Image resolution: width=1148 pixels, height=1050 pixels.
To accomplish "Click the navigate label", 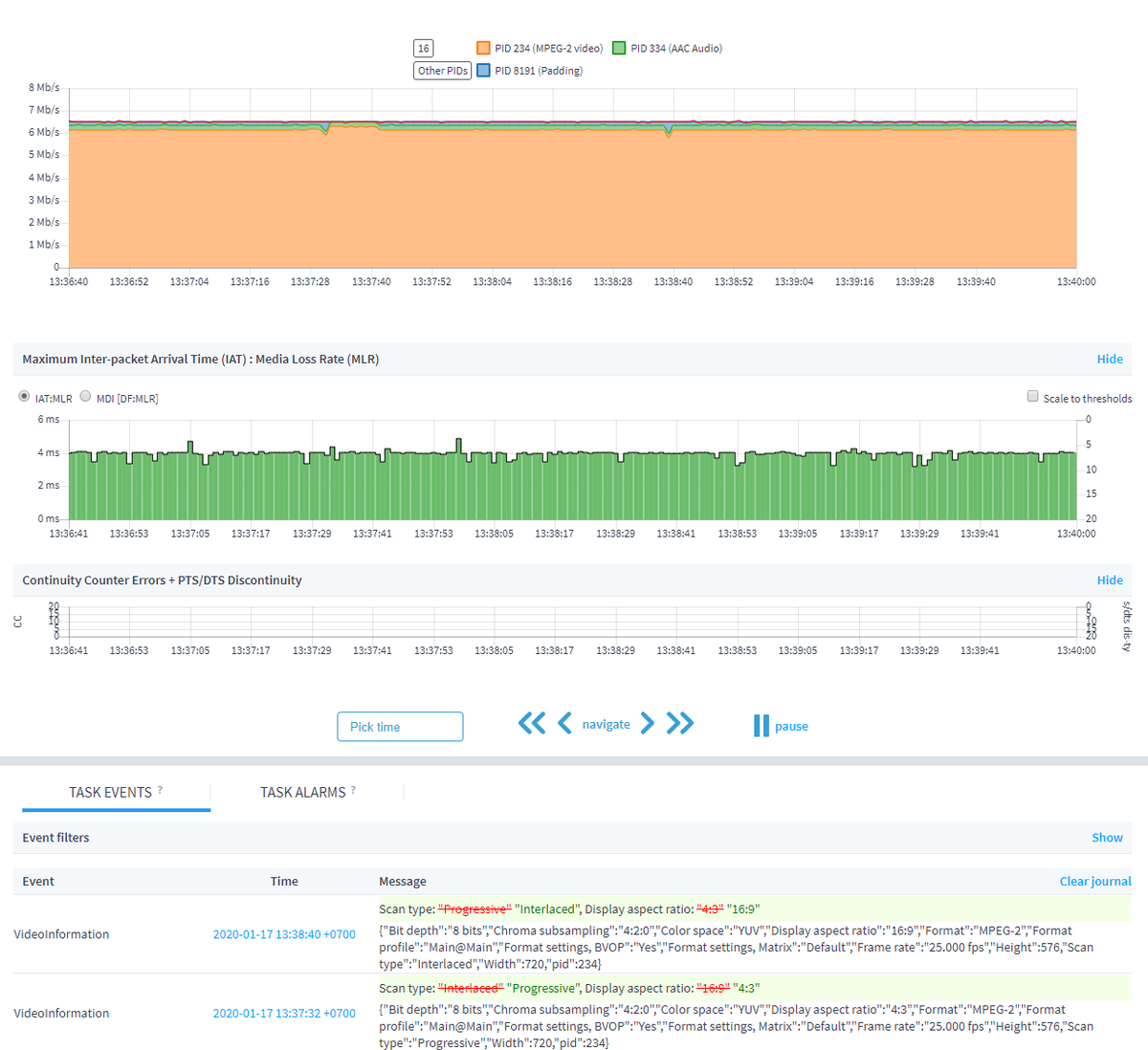I will (607, 724).
